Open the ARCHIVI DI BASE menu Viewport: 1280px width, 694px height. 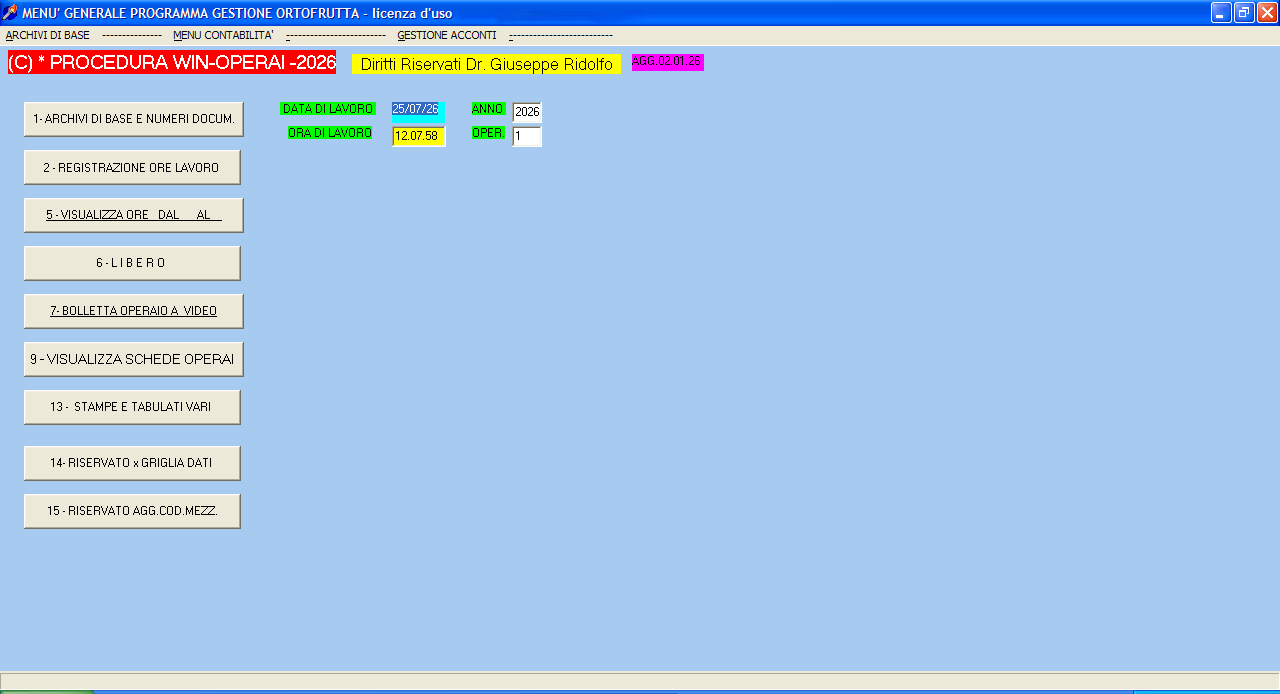(x=48, y=35)
